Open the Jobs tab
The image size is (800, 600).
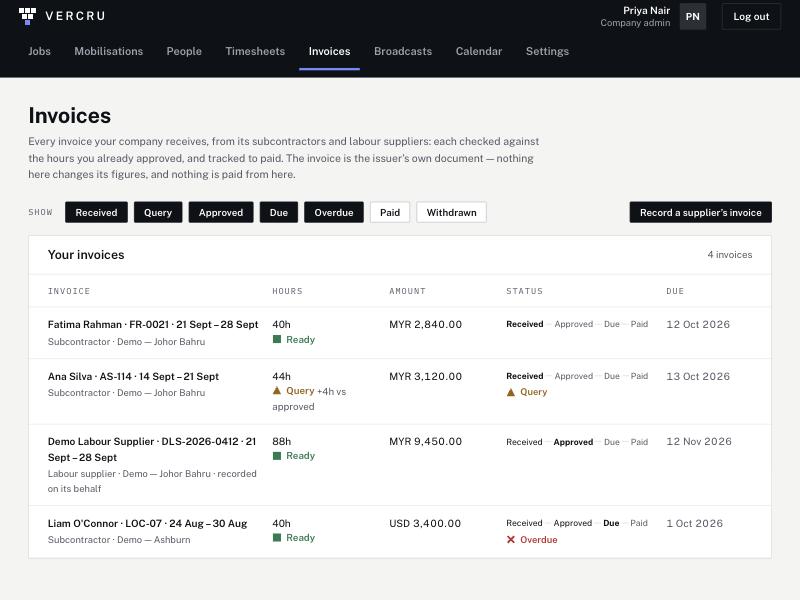[39, 51]
